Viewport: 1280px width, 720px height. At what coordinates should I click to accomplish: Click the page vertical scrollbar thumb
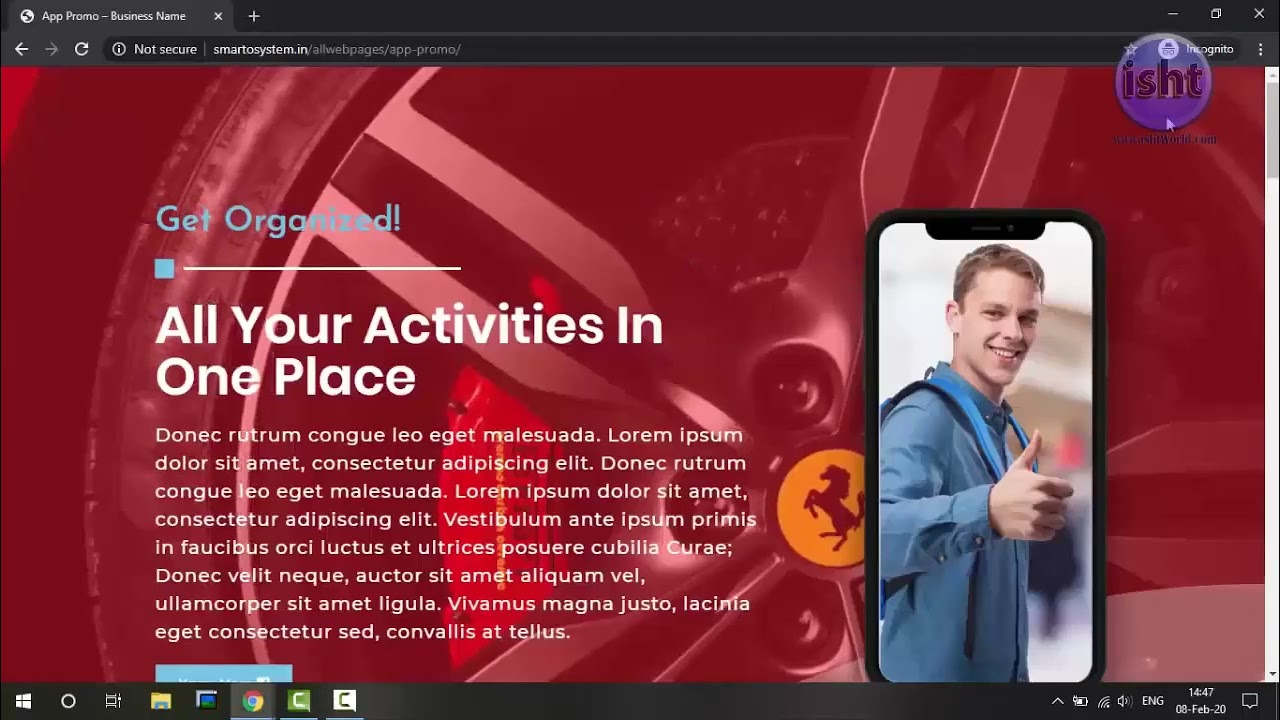point(1272,129)
